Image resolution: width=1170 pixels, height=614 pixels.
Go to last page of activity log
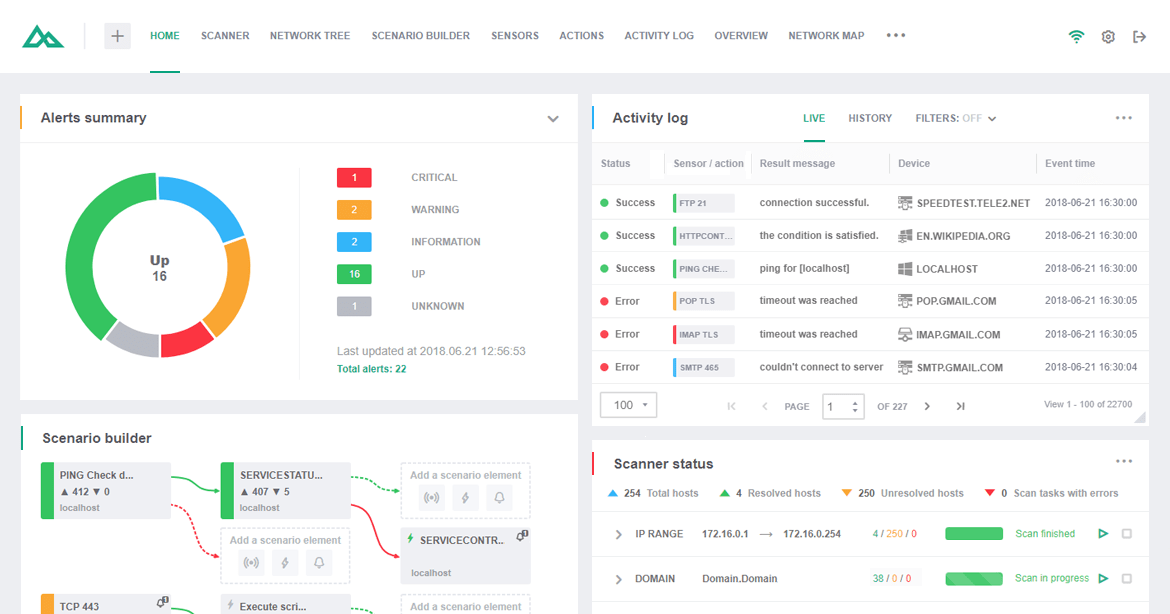(960, 407)
